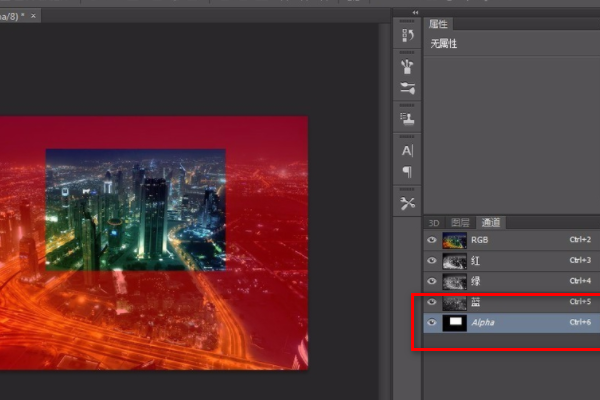Viewport: 600px width, 400px height.
Task: Toggle visibility of the 蓝 channel
Action: [x=432, y=302]
